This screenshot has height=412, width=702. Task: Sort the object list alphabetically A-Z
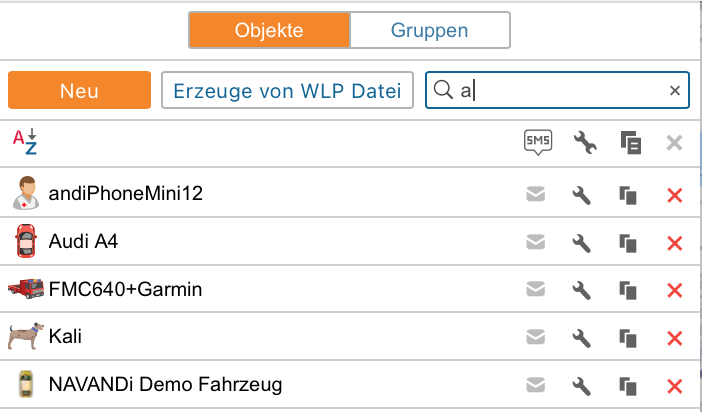pyautogui.click(x=25, y=143)
